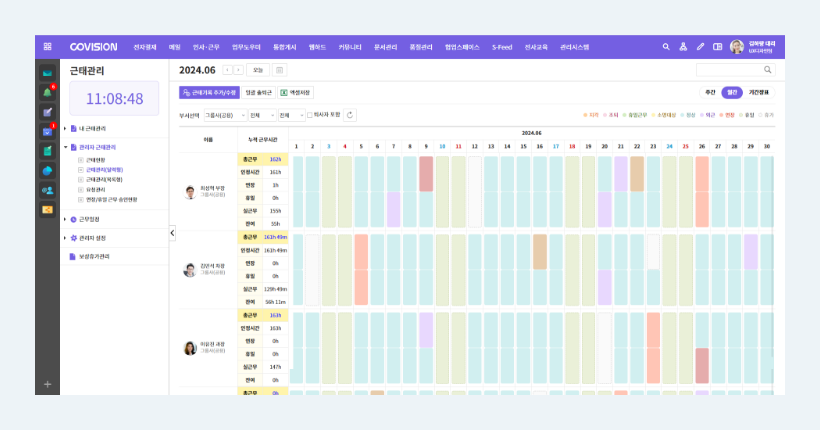Open the notification bell with badge 6
The image size is (820, 430).
[48, 93]
